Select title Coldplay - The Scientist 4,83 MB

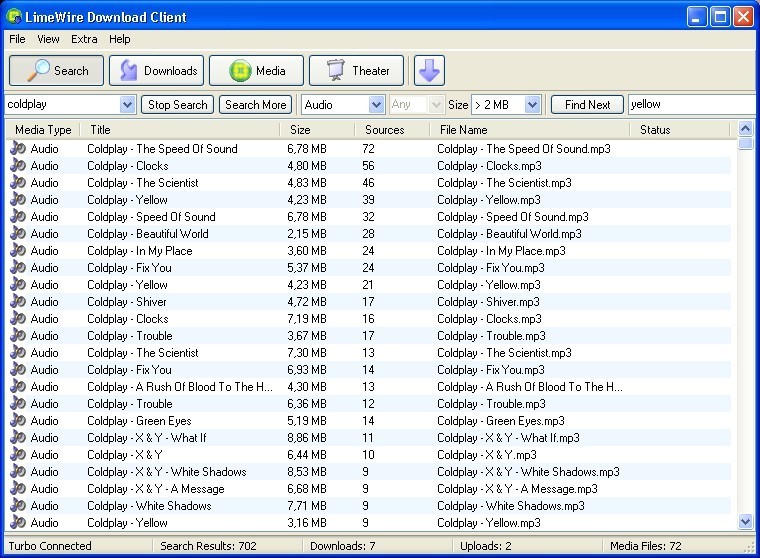tap(142, 182)
